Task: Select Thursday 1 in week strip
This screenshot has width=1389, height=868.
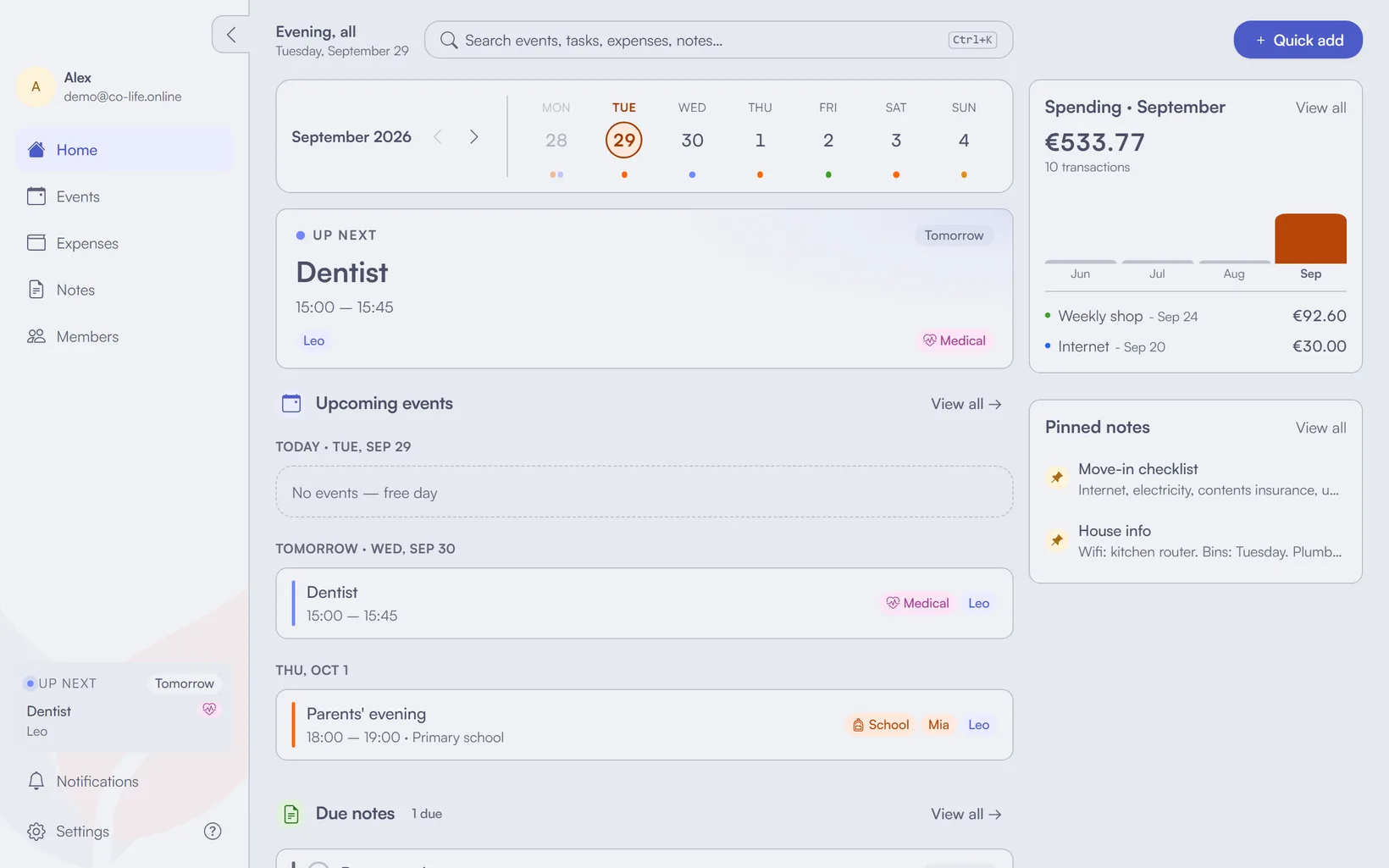Action: [x=760, y=140]
